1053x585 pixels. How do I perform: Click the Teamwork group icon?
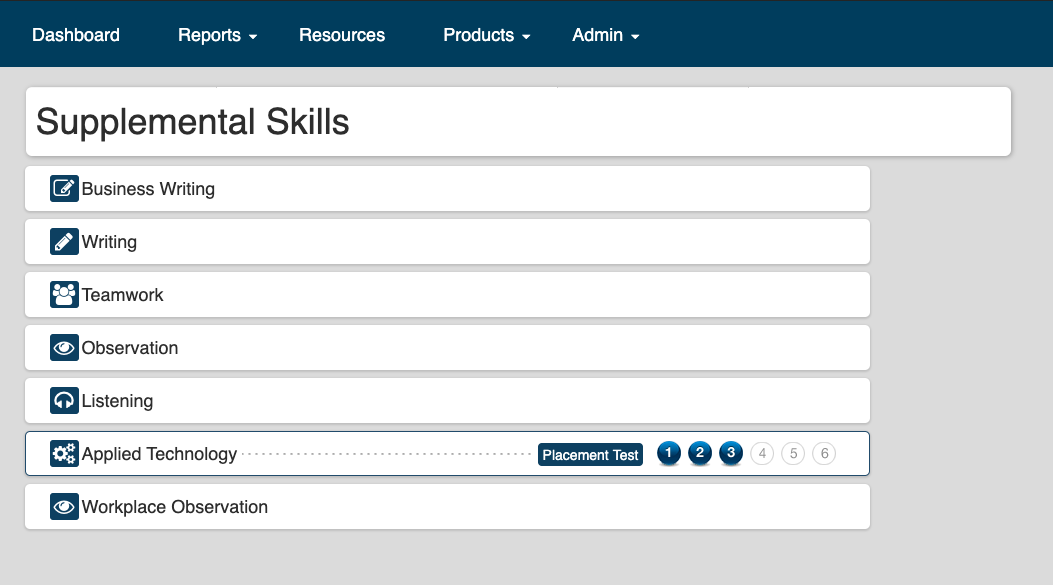click(64, 295)
